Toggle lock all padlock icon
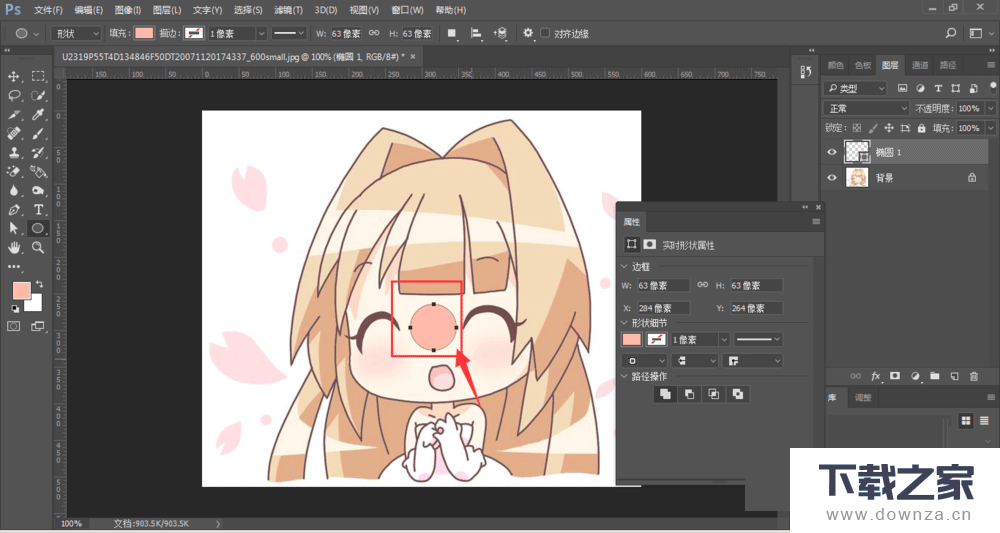 coord(922,128)
